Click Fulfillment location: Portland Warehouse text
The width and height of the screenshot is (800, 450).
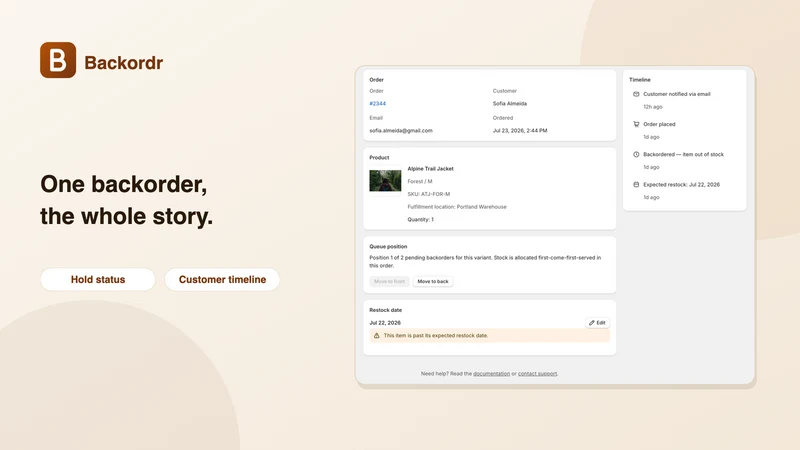(457, 207)
